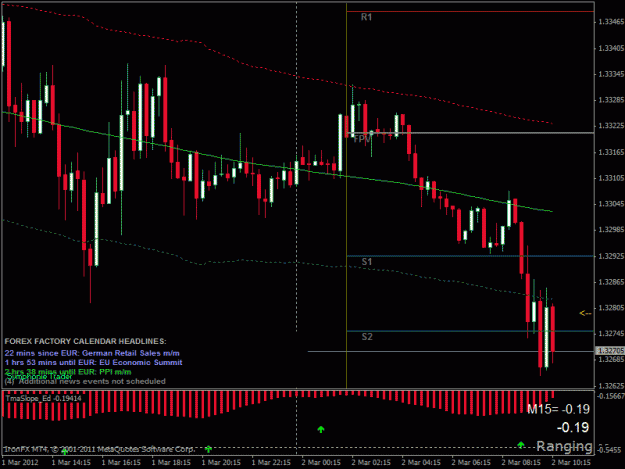Click the EU Economic Summit headline
This screenshot has width=625, height=469.
[93, 363]
